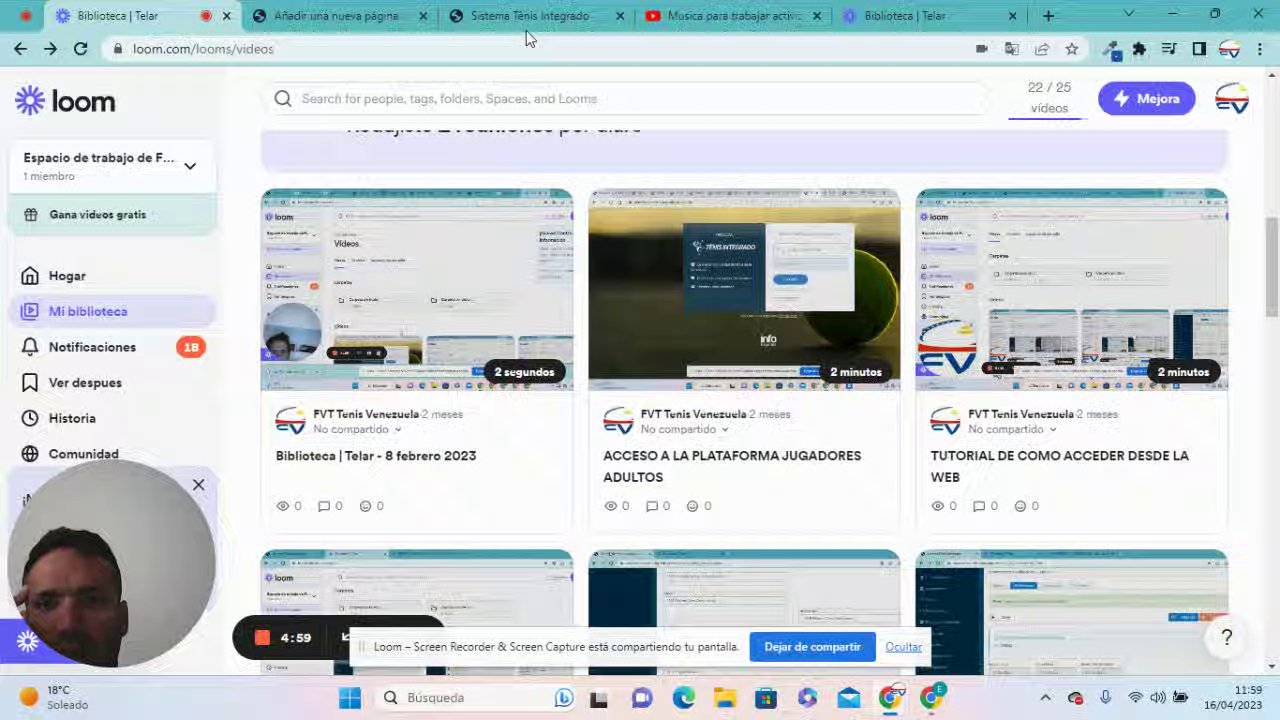Click Dejar de compartir button

(x=812, y=647)
